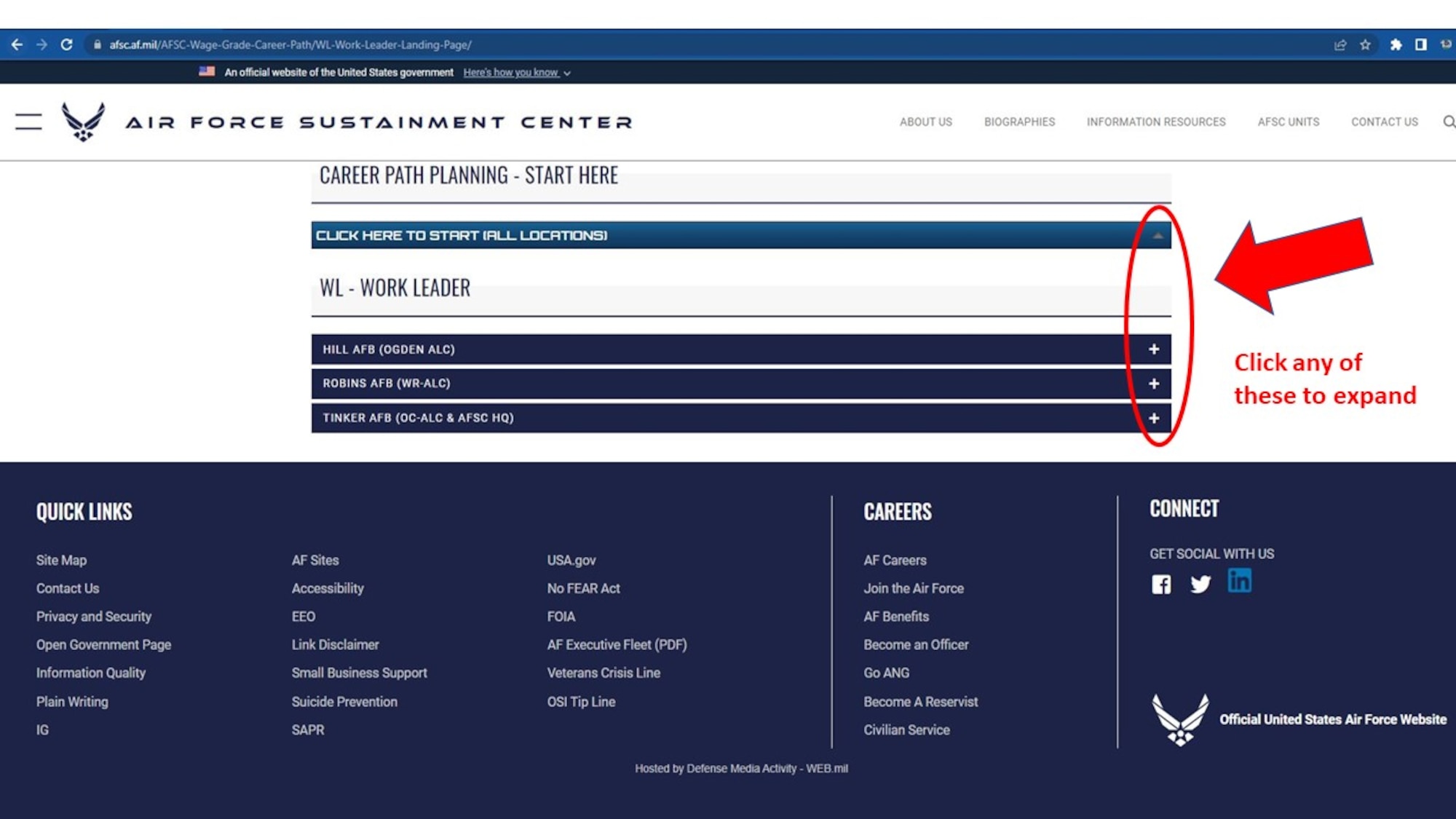Click Air Force Sustainment Center title
The height and width of the screenshot is (819, 1456).
click(x=379, y=122)
